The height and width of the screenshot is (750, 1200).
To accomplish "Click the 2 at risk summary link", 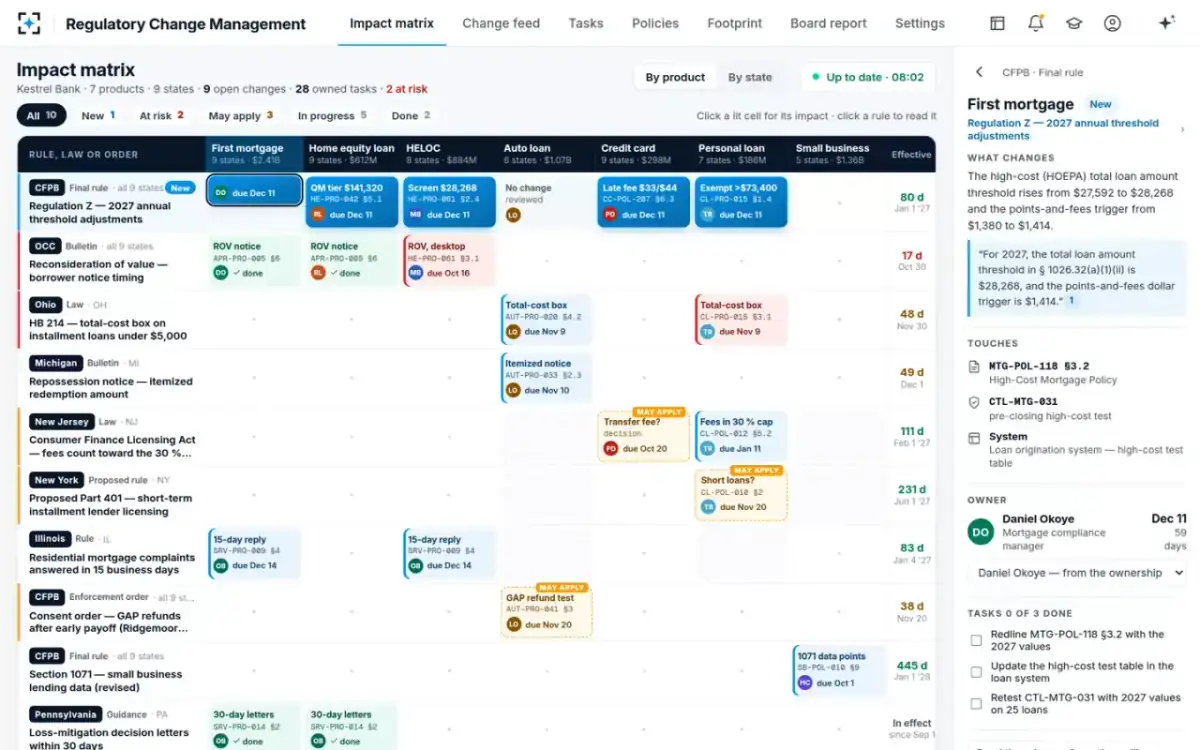I will [407, 89].
